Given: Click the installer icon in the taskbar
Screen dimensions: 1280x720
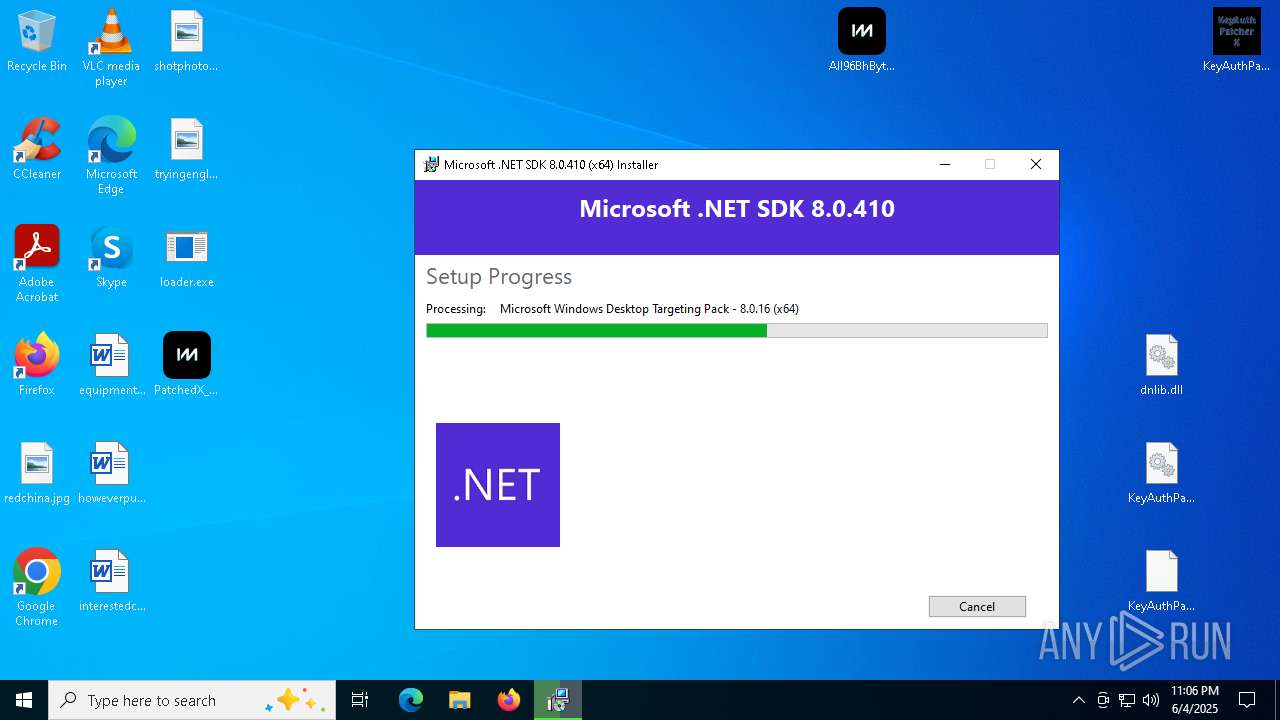Looking at the screenshot, I should (558, 700).
